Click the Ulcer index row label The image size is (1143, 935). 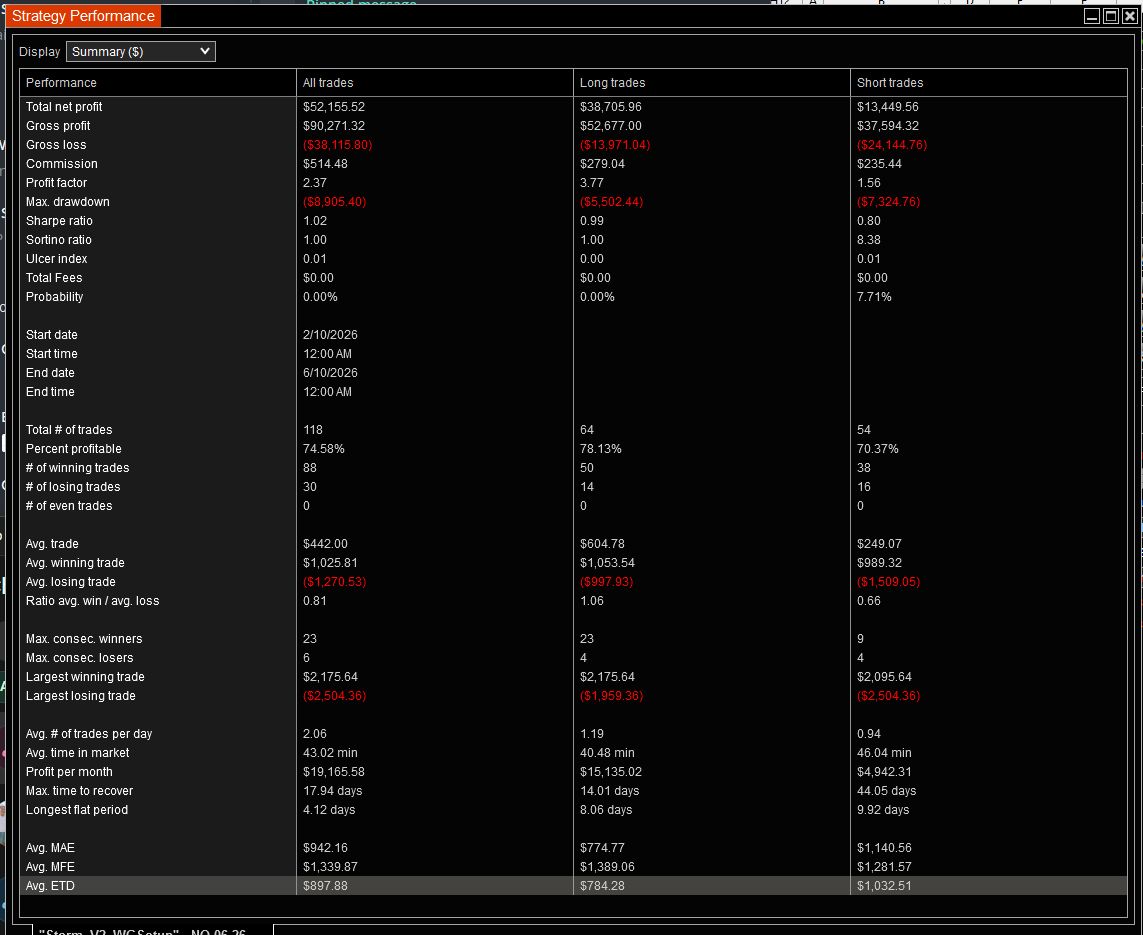point(57,259)
